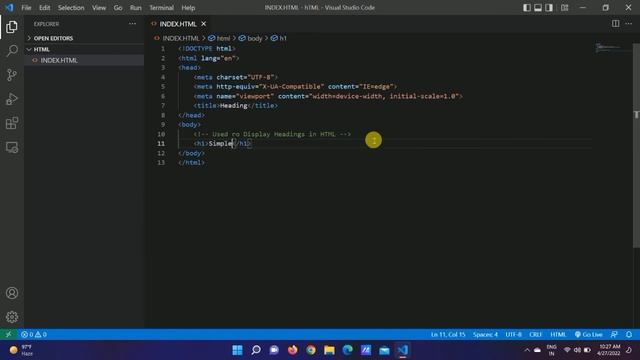640x360 pixels.
Task: Open weather widget on taskbar
Action: coord(22,350)
